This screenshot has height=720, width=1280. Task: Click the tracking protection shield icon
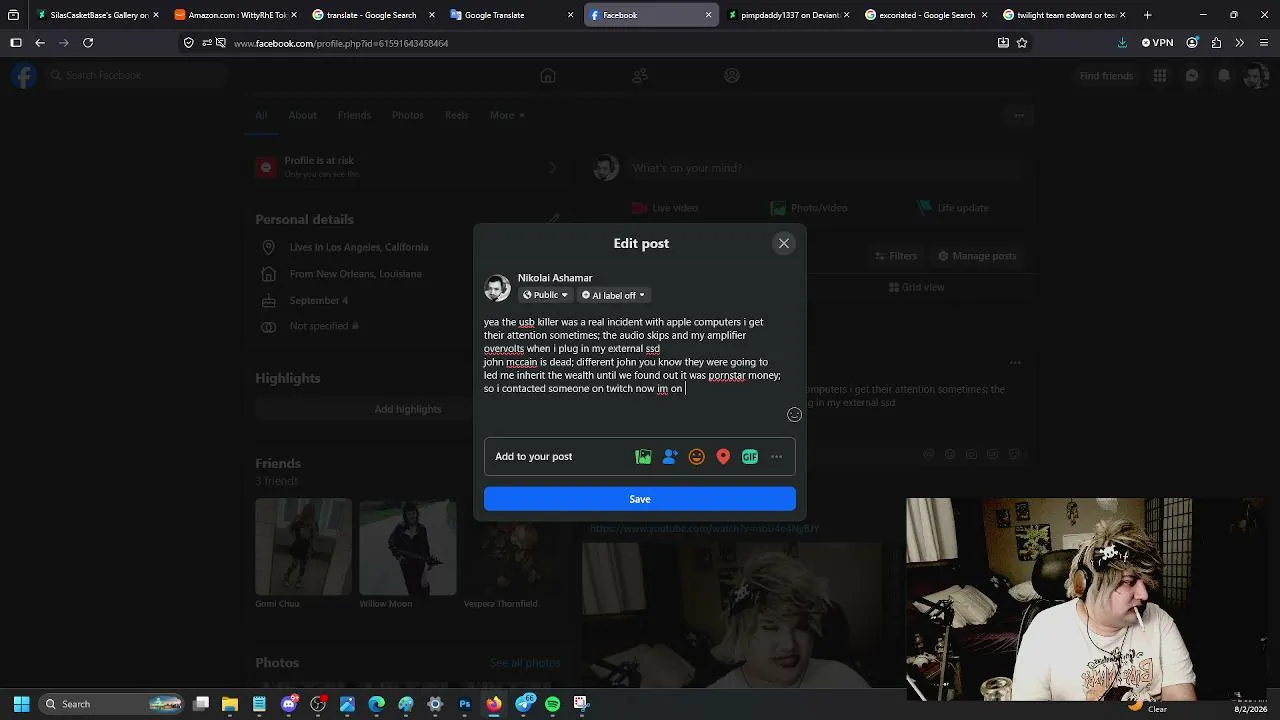coord(189,43)
